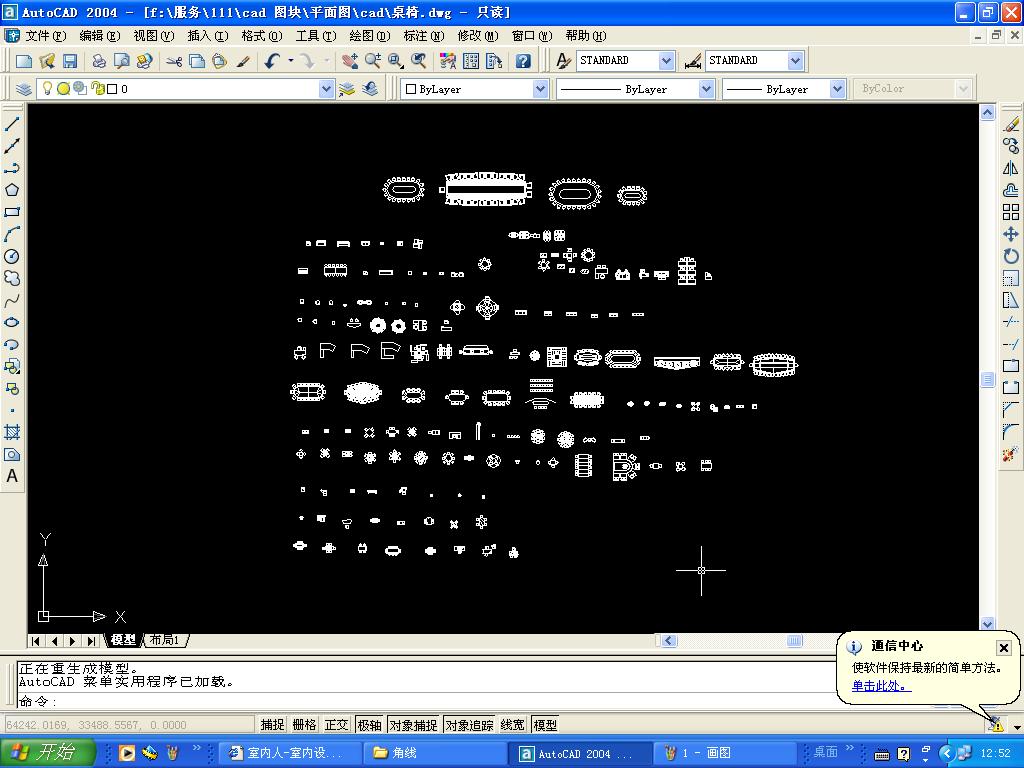Click the Erase modify tool
The height and width of the screenshot is (768, 1024).
click(x=1011, y=124)
